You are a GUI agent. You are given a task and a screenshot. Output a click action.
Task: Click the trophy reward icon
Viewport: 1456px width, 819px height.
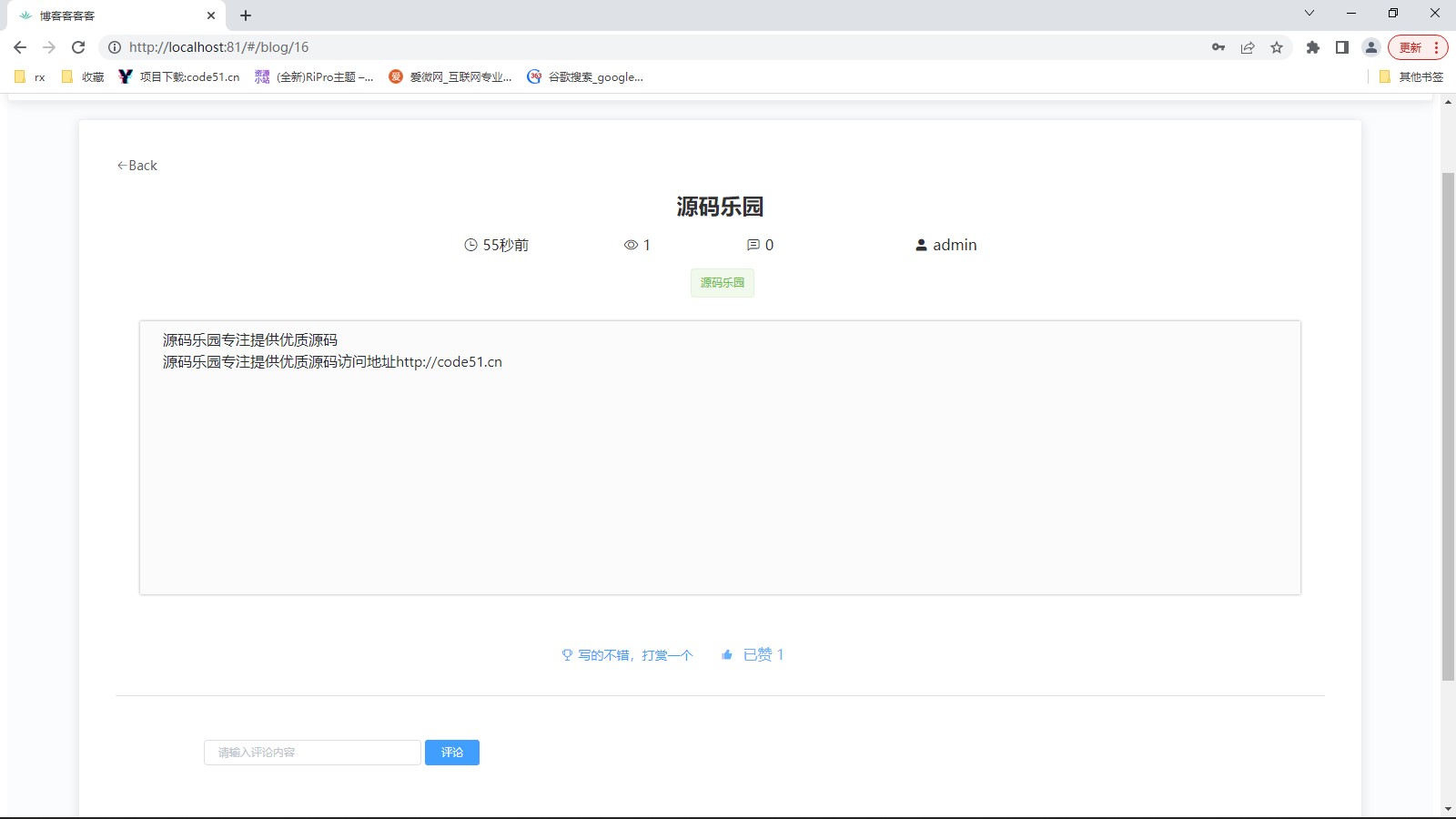tap(567, 655)
